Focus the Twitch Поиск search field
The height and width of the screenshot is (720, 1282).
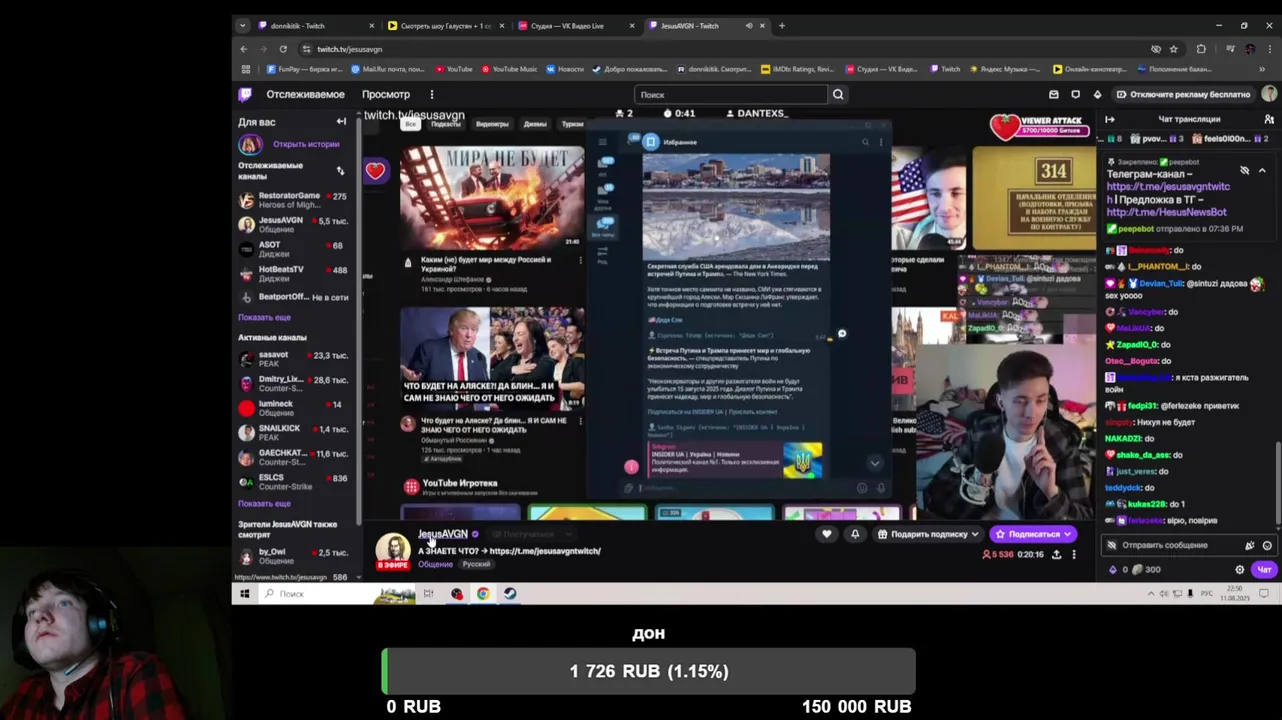(732, 94)
